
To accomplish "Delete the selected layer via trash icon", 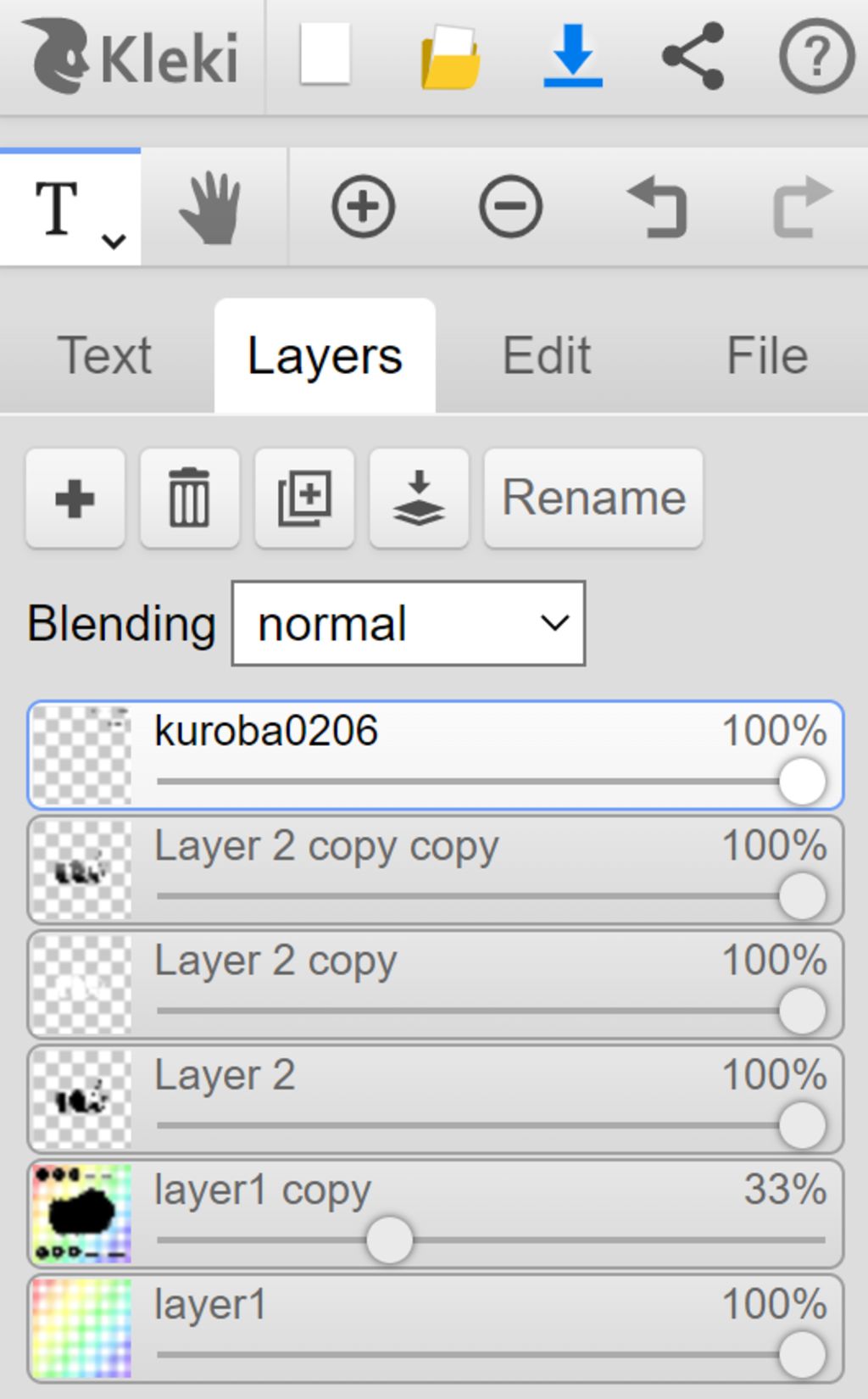I will (x=189, y=498).
